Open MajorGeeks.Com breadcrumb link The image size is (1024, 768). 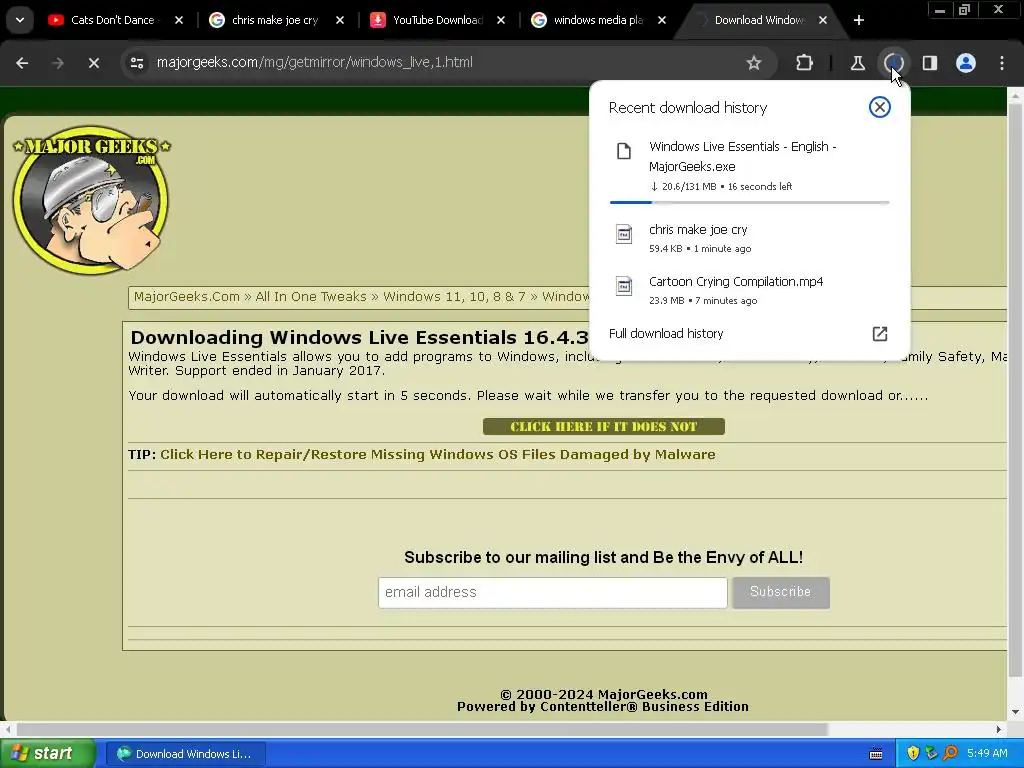pyautogui.click(x=187, y=296)
